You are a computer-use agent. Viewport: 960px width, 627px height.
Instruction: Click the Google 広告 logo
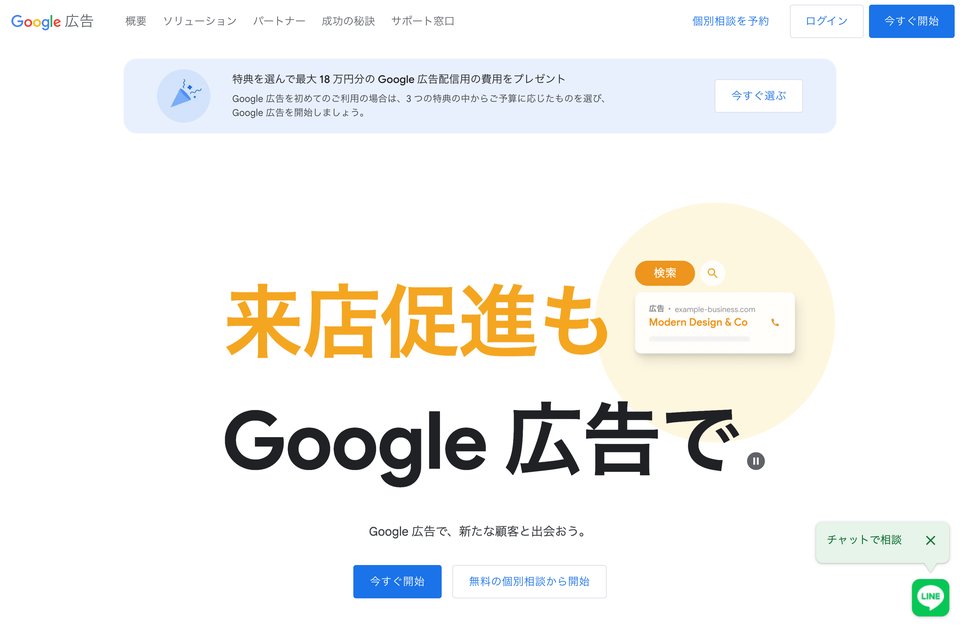point(52,21)
